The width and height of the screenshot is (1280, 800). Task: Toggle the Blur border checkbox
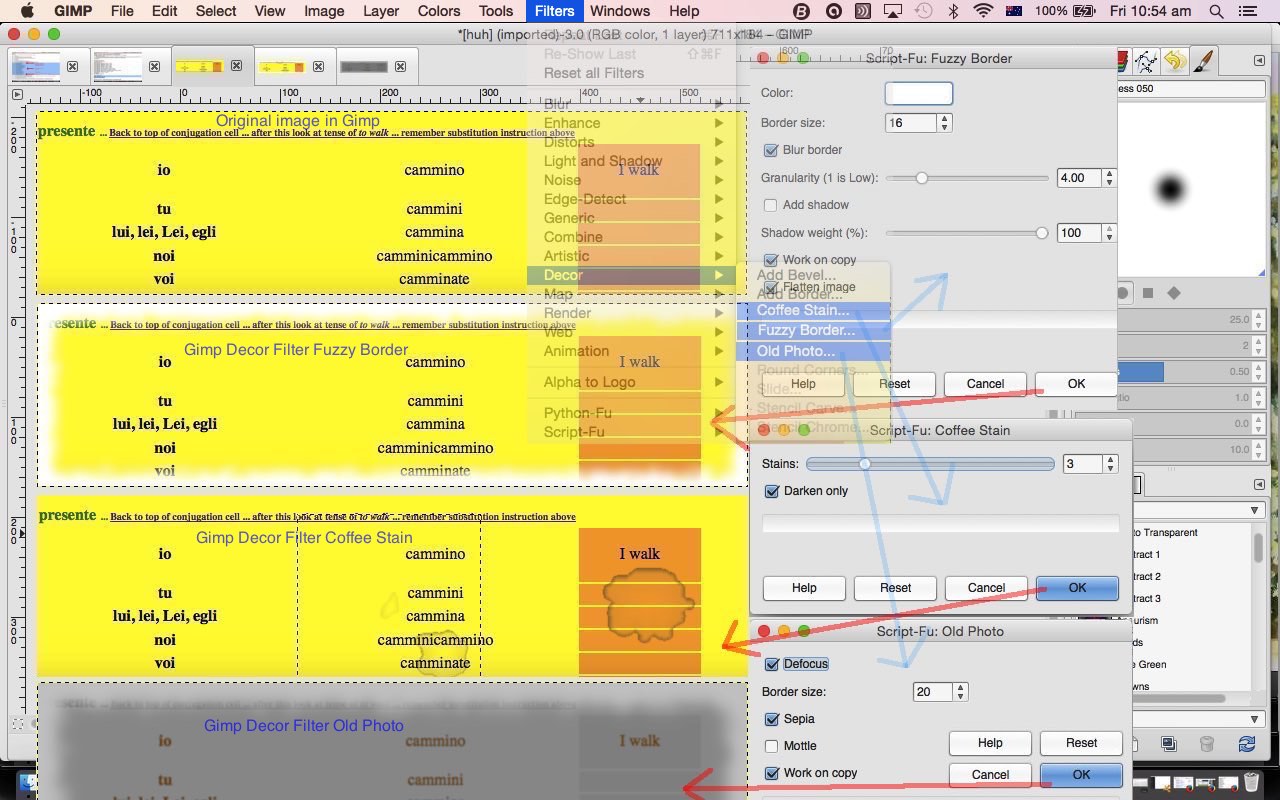[x=770, y=150]
